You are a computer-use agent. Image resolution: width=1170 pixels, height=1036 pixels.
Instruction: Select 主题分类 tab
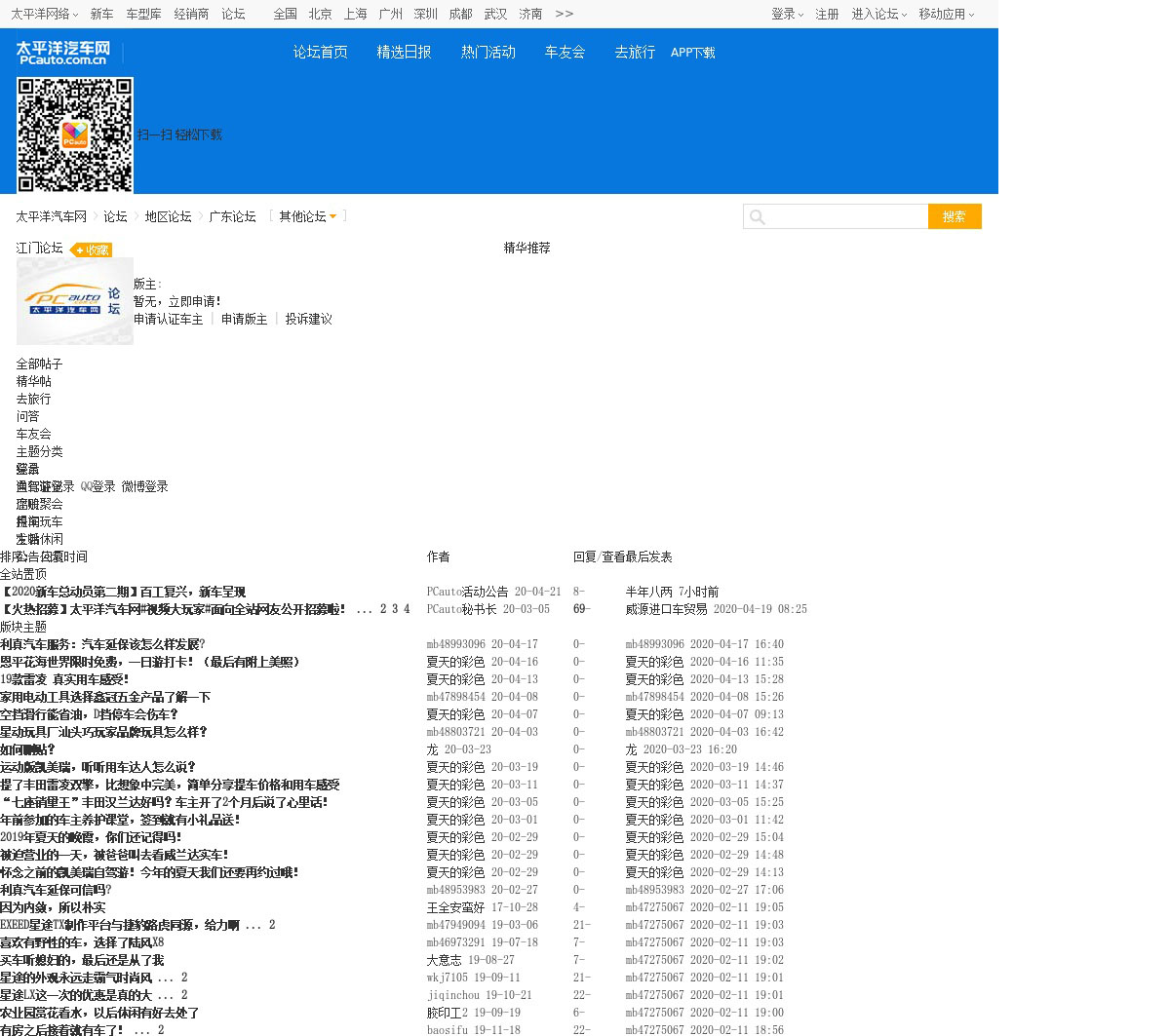click(x=39, y=451)
